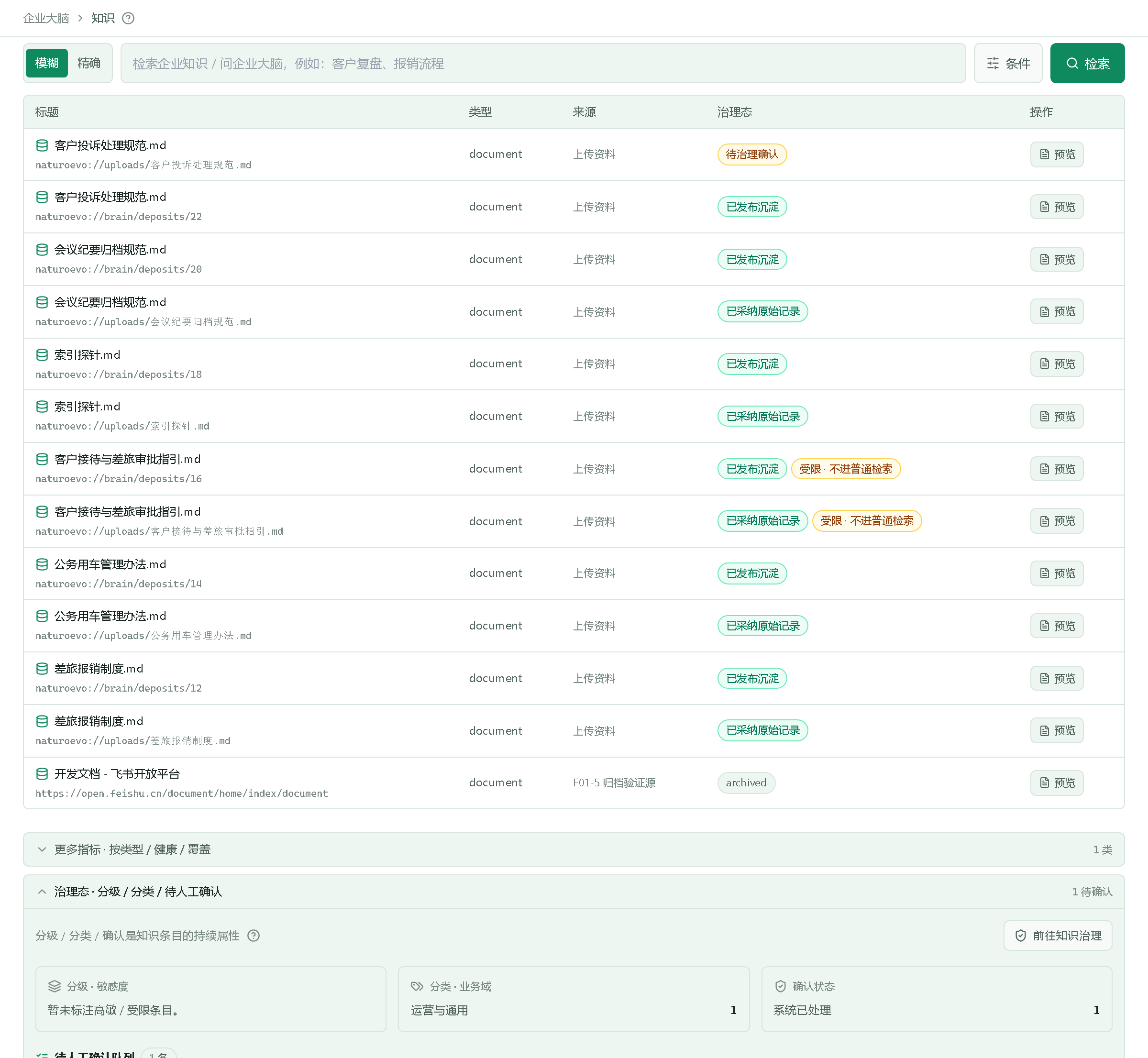This screenshot has width=1148, height=1058.
Task: Click 受限 · 不进普通检索 badge on deposits/16 row
Action: (846, 469)
